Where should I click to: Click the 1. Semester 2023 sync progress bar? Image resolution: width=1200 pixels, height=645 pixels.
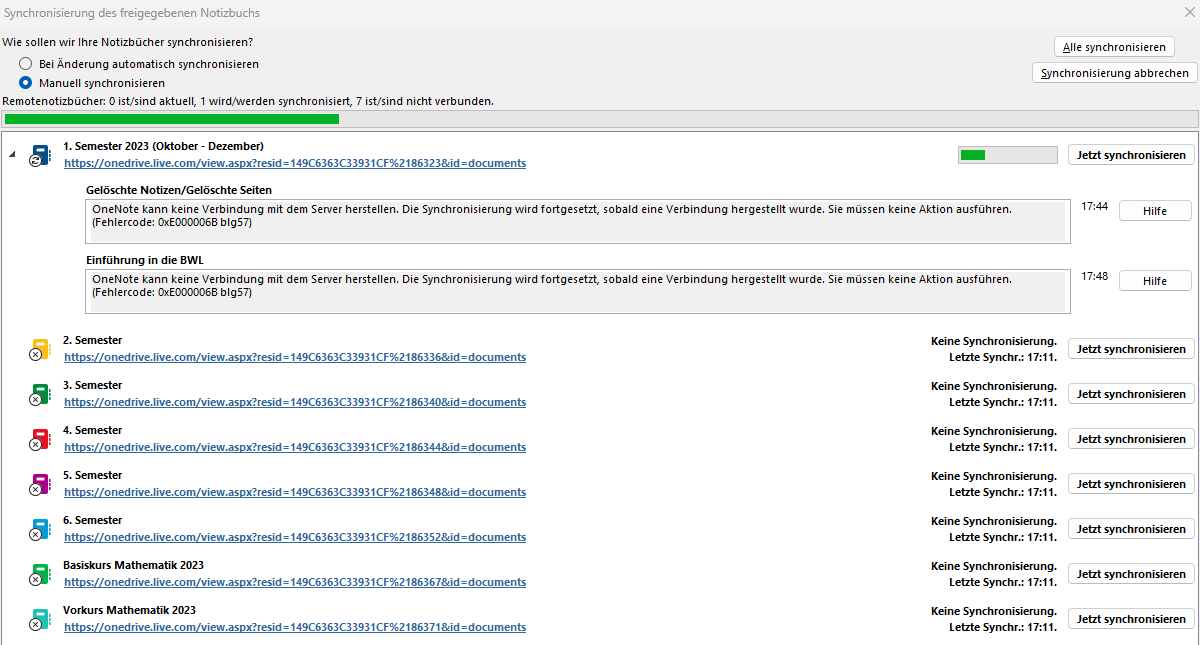1007,155
